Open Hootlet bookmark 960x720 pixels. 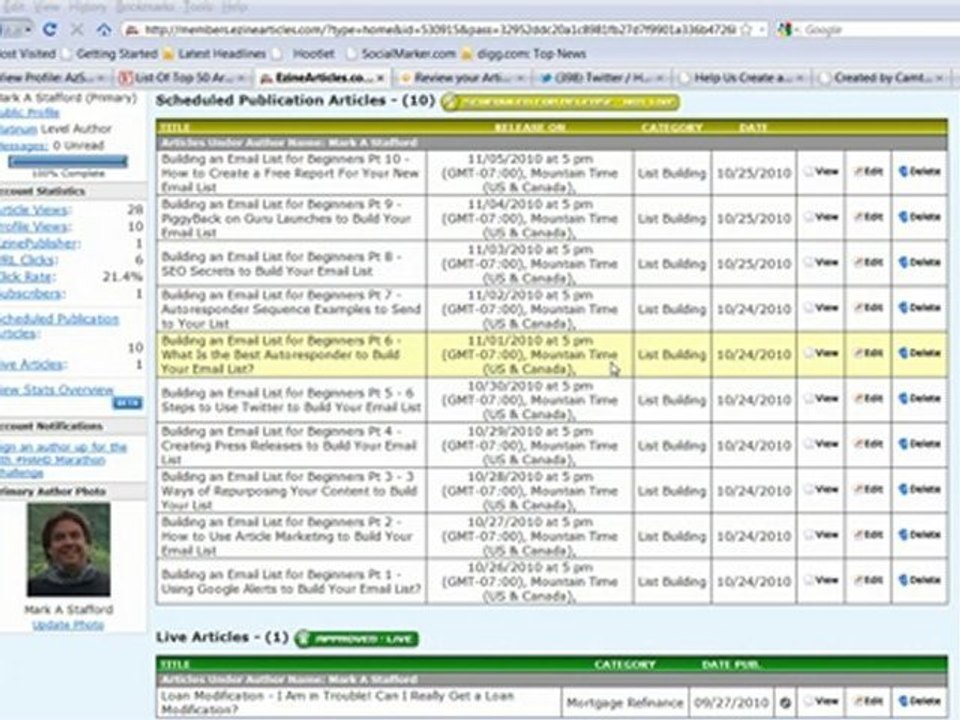[x=306, y=54]
